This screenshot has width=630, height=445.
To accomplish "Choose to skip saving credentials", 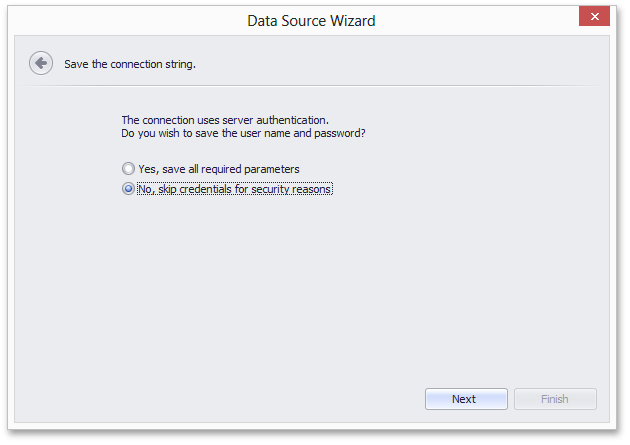I will tap(128, 188).
